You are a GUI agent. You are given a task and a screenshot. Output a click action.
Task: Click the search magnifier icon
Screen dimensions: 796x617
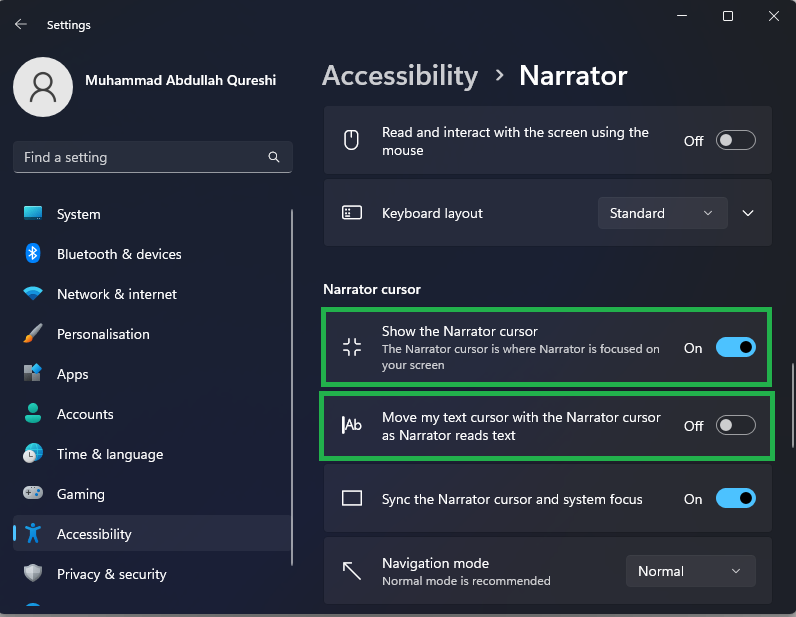point(274,157)
